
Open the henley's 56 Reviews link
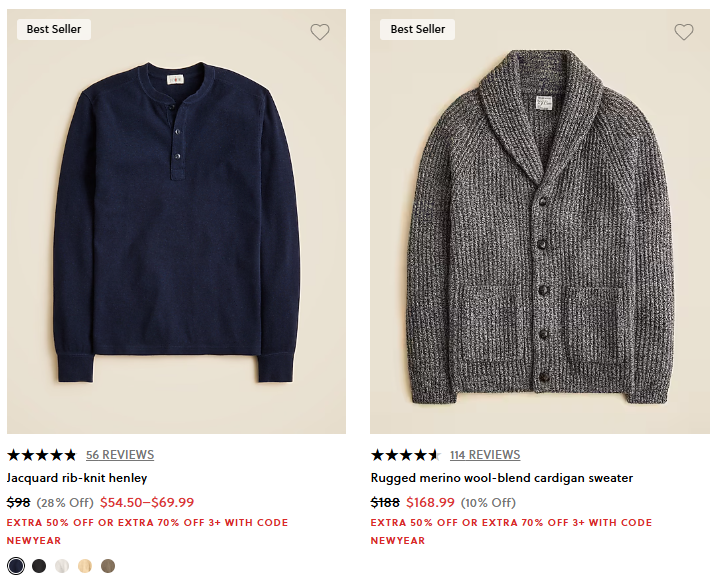120,455
